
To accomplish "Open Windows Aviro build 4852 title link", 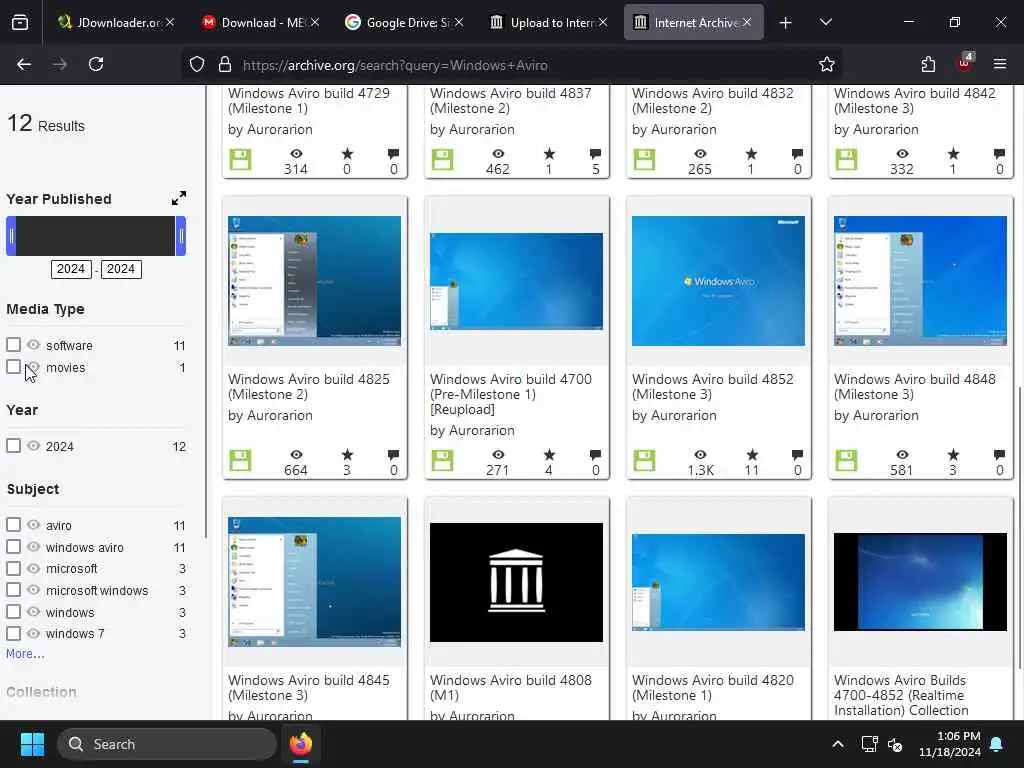I will 712,387.
